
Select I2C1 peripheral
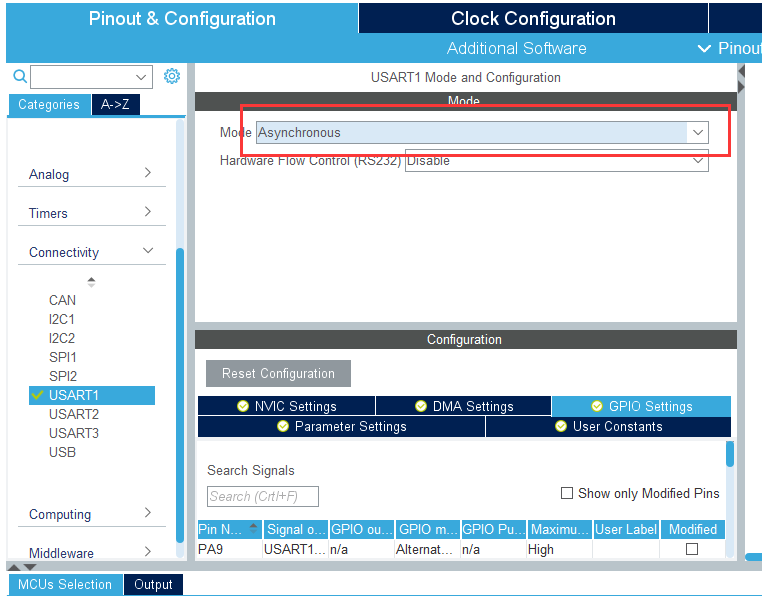click(62, 319)
